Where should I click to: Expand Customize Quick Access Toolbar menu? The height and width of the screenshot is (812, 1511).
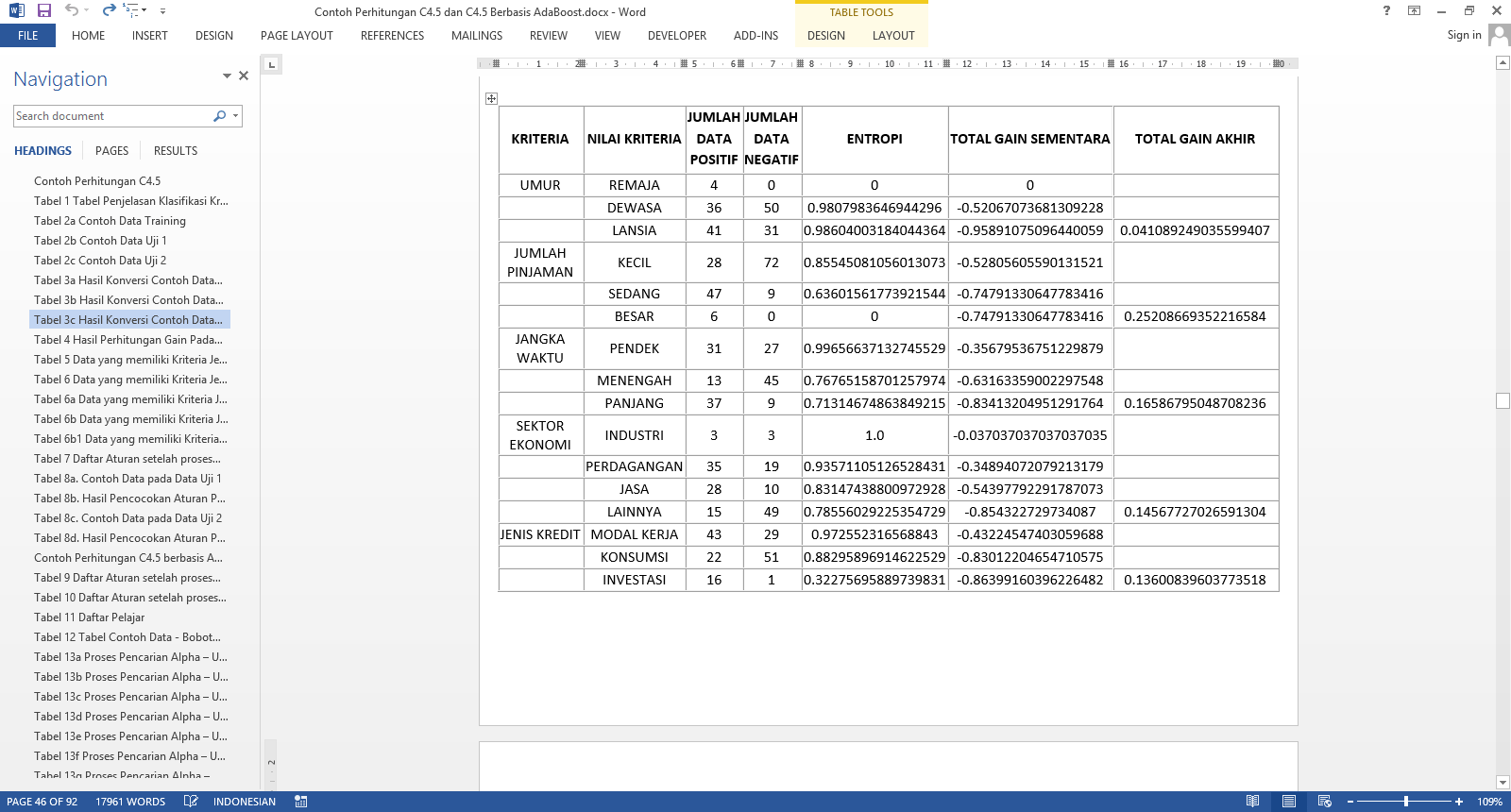pos(162,11)
